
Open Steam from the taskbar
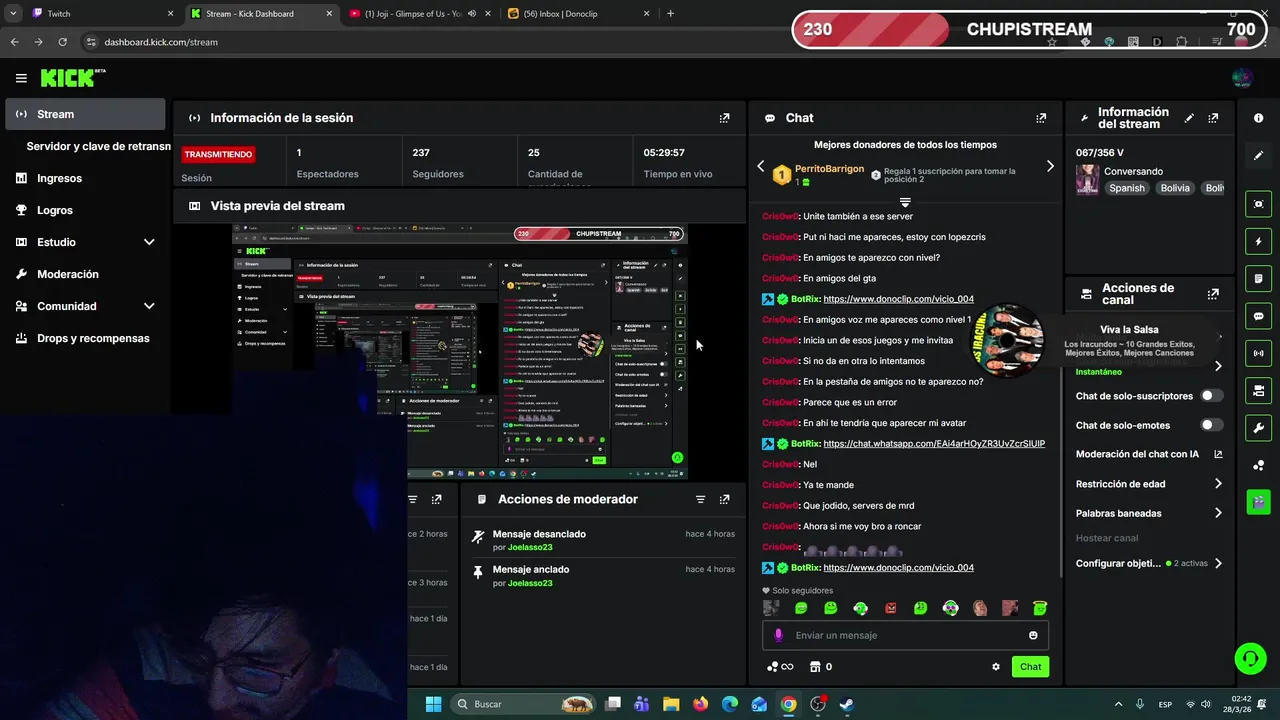coord(846,704)
